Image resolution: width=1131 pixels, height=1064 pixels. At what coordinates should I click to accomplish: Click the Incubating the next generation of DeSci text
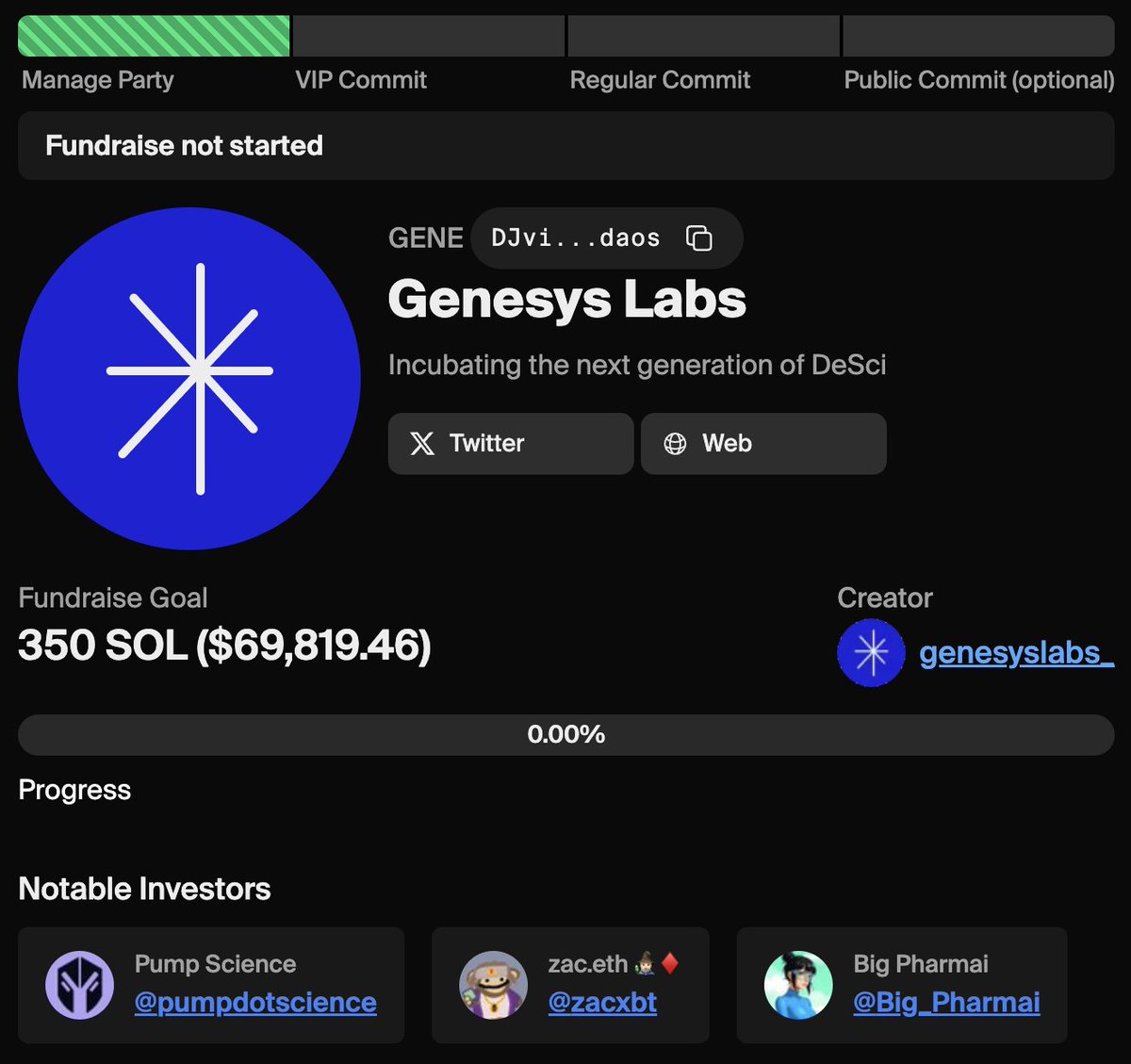pyautogui.click(x=637, y=365)
